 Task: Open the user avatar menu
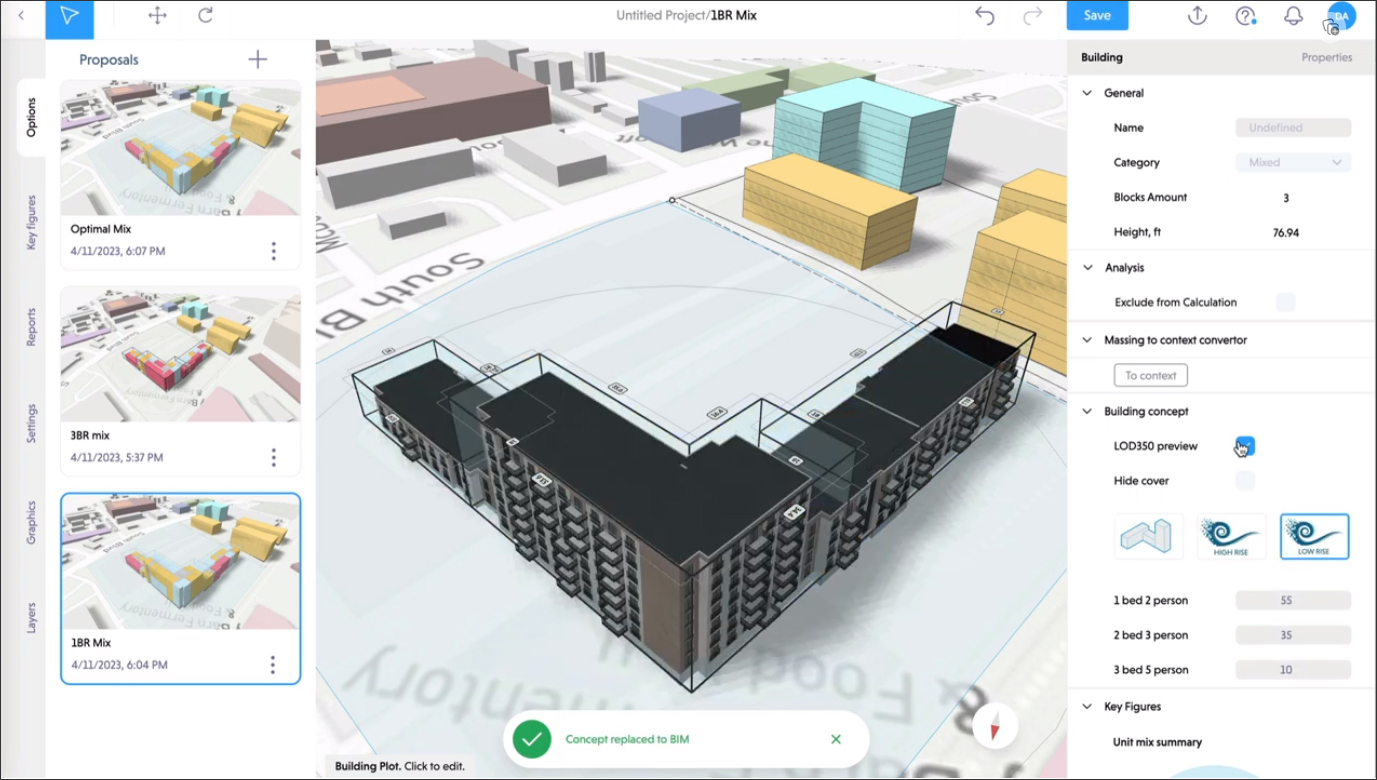[x=1340, y=17]
